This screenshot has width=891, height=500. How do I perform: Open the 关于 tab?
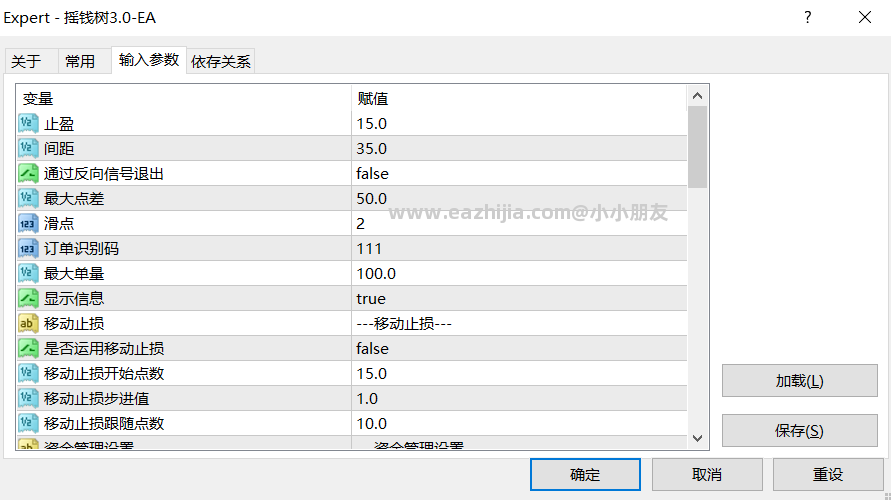[31, 61]
